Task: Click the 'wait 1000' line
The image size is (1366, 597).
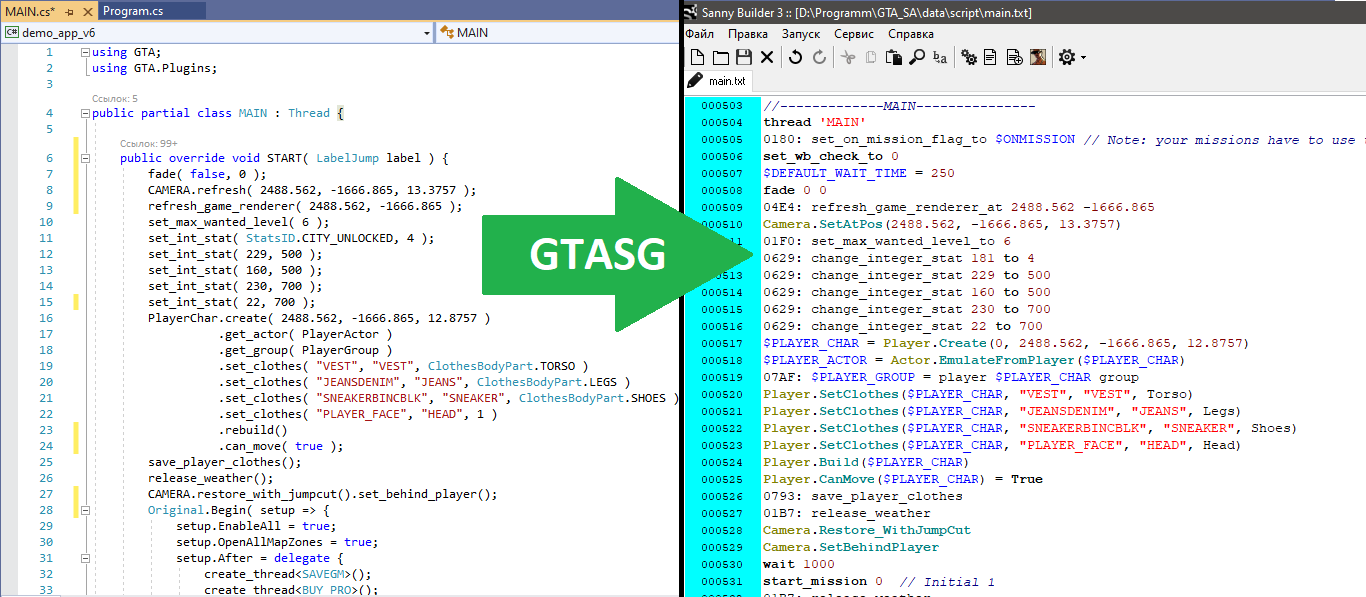Action: point(798,565)
